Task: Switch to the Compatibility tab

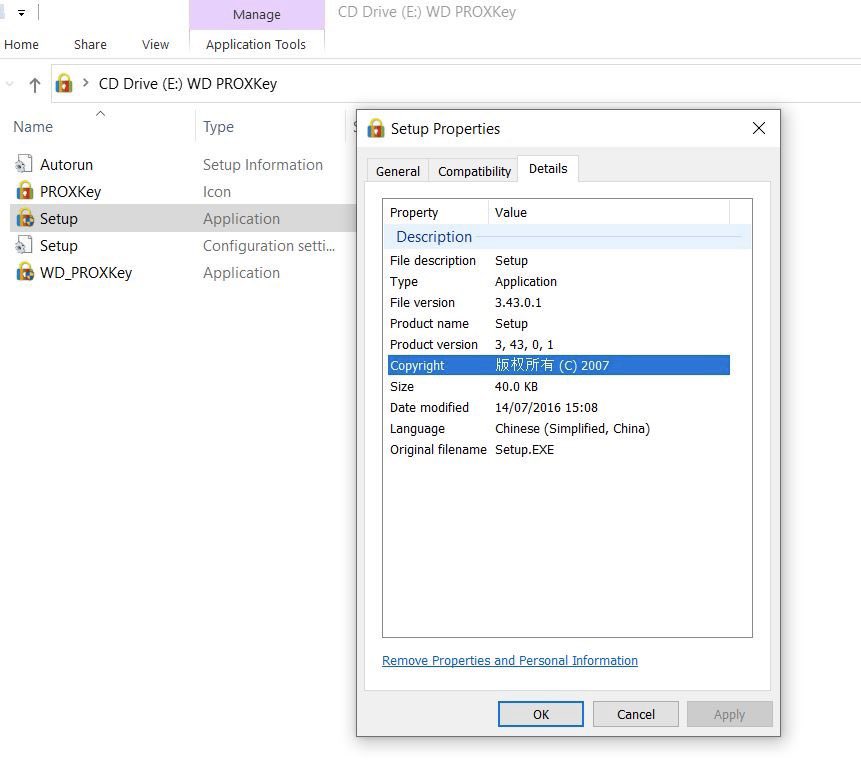Action: (x=474, y=171)
